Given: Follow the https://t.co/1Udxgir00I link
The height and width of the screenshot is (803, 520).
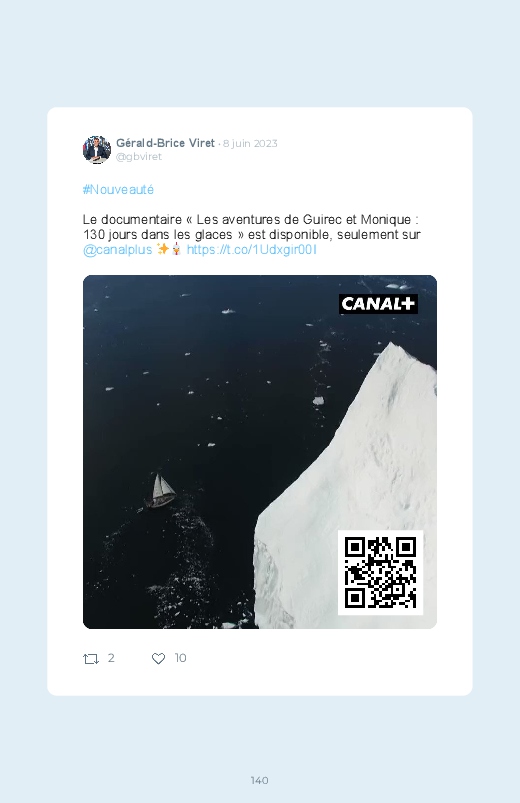Looking at the screenshot, I should [252, 249].
